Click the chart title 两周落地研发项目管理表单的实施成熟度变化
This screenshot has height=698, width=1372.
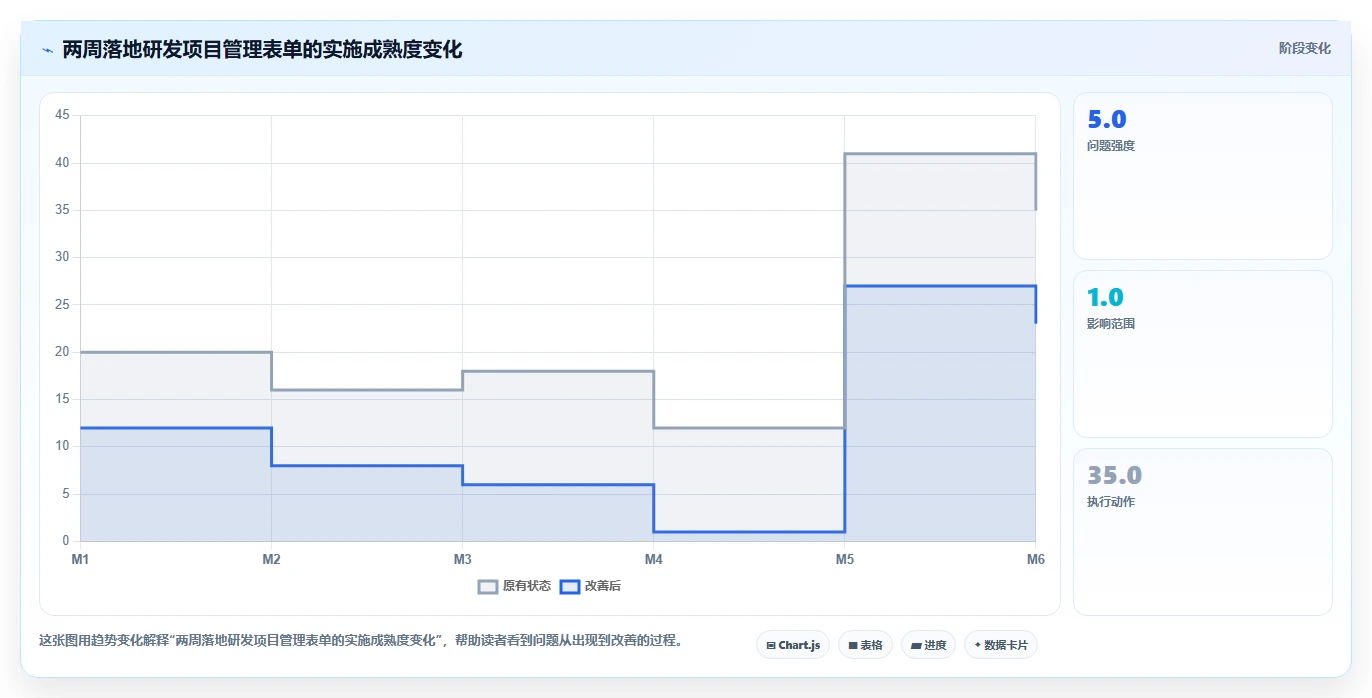tap(262, 49)
